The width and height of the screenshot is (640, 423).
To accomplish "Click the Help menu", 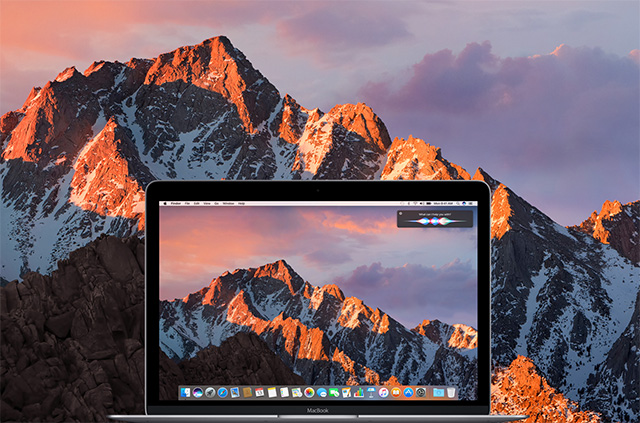I will tap(241, 204).
